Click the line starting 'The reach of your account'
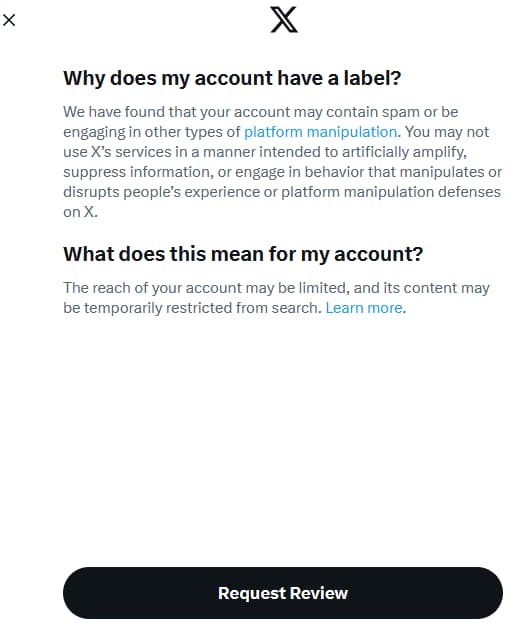This screenshot has width=519, height=630. click(276, 288)
